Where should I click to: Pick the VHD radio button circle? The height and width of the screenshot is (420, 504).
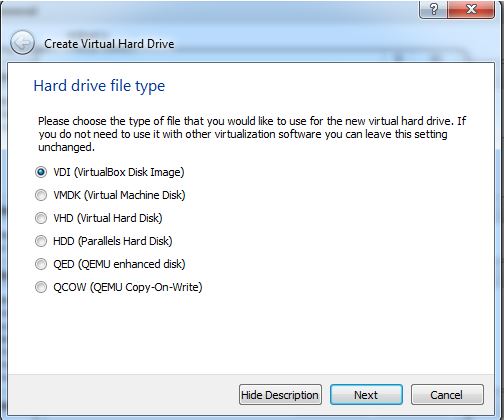click(x=41, y=218)
